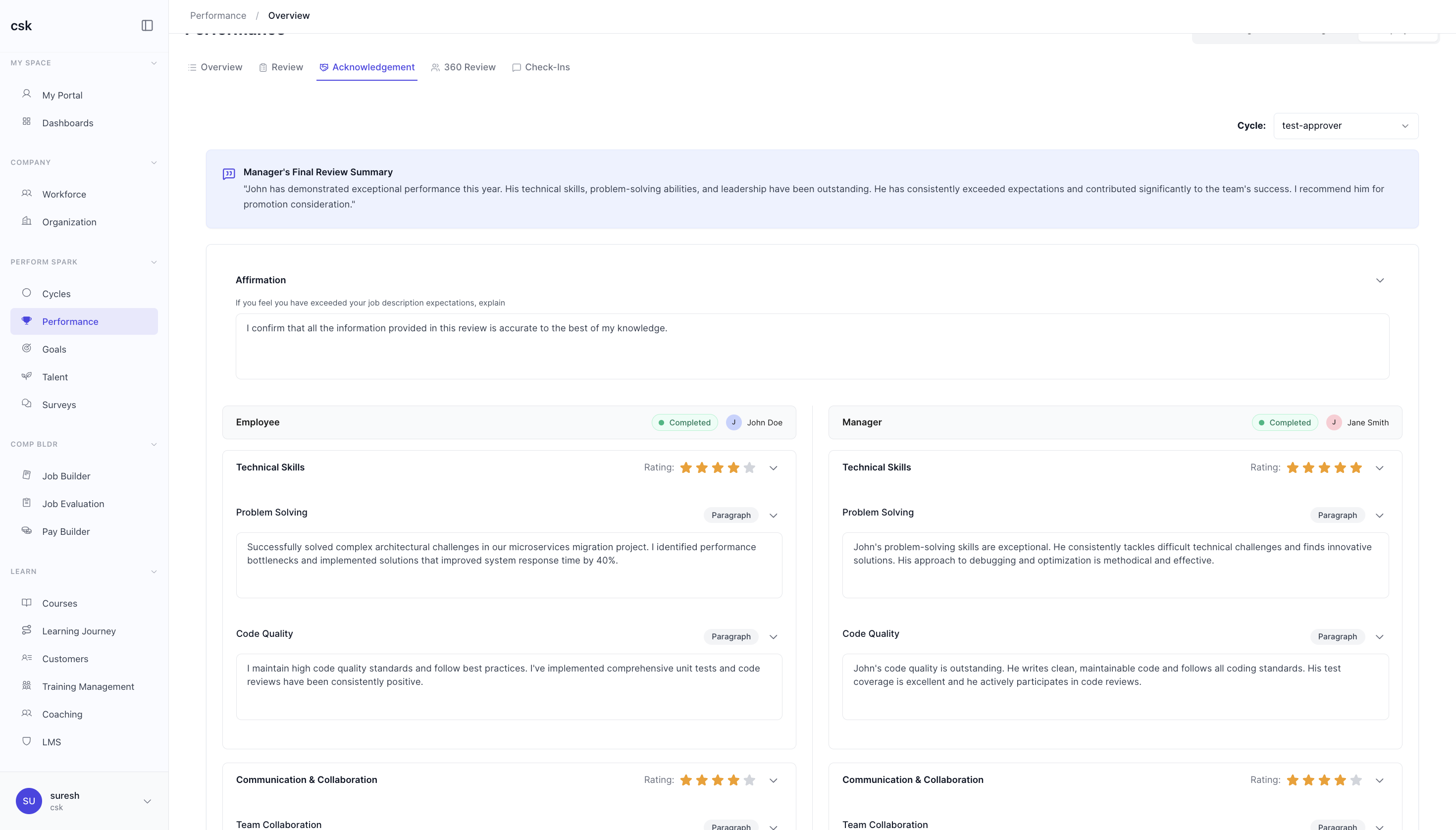The image size is (1456, 830).
Task: Collapse the Perform Spark sidebar group
Action: click(x=154, y=262)
